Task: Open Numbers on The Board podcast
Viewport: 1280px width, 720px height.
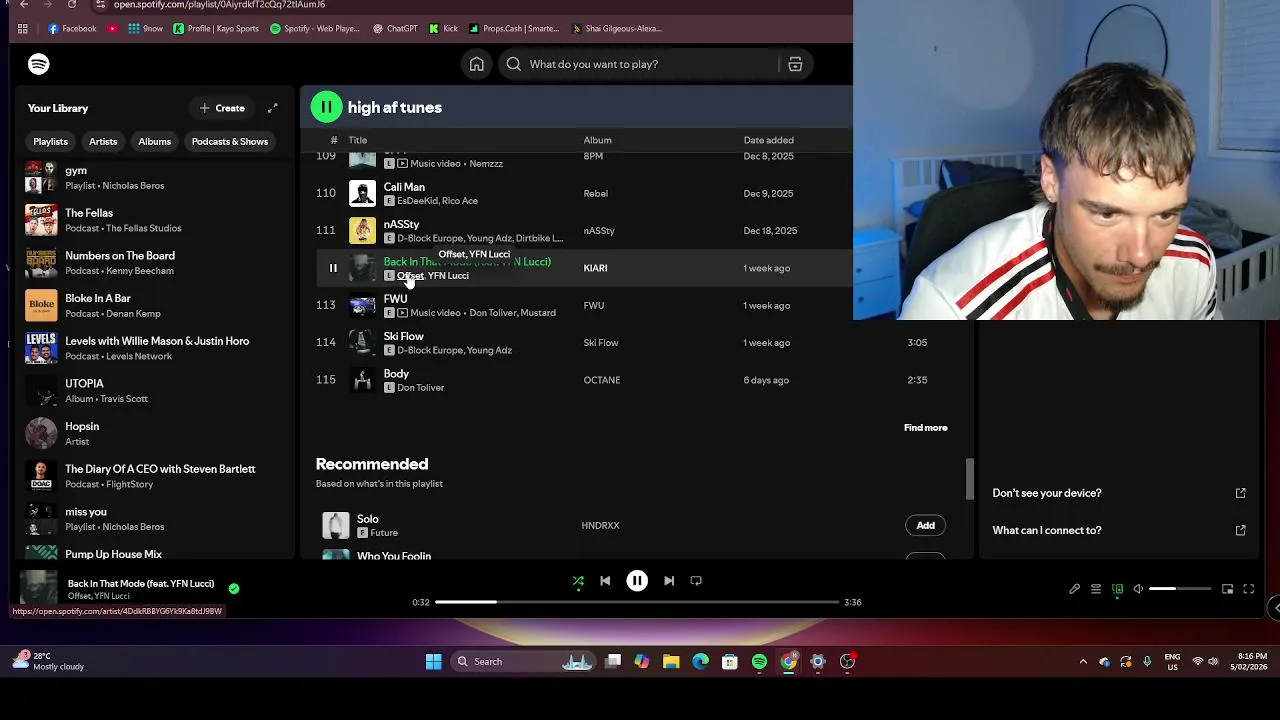Action: point(154,263)
